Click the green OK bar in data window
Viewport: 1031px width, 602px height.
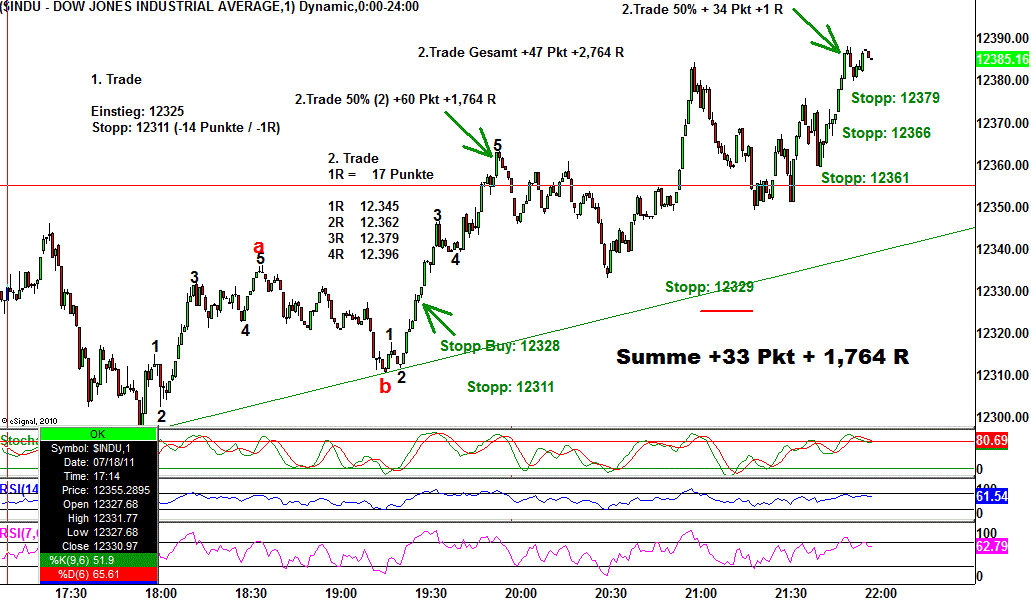click(x=97, y=433)
